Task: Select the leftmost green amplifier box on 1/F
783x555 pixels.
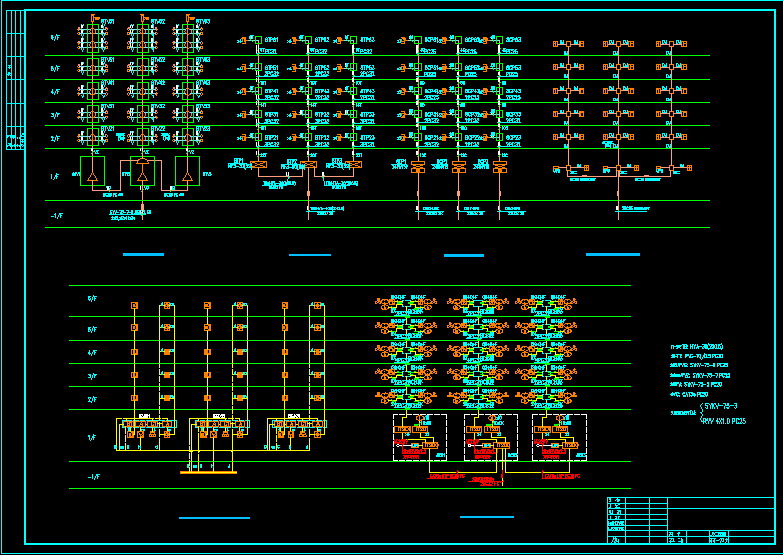Action: [x=92, y=171]
